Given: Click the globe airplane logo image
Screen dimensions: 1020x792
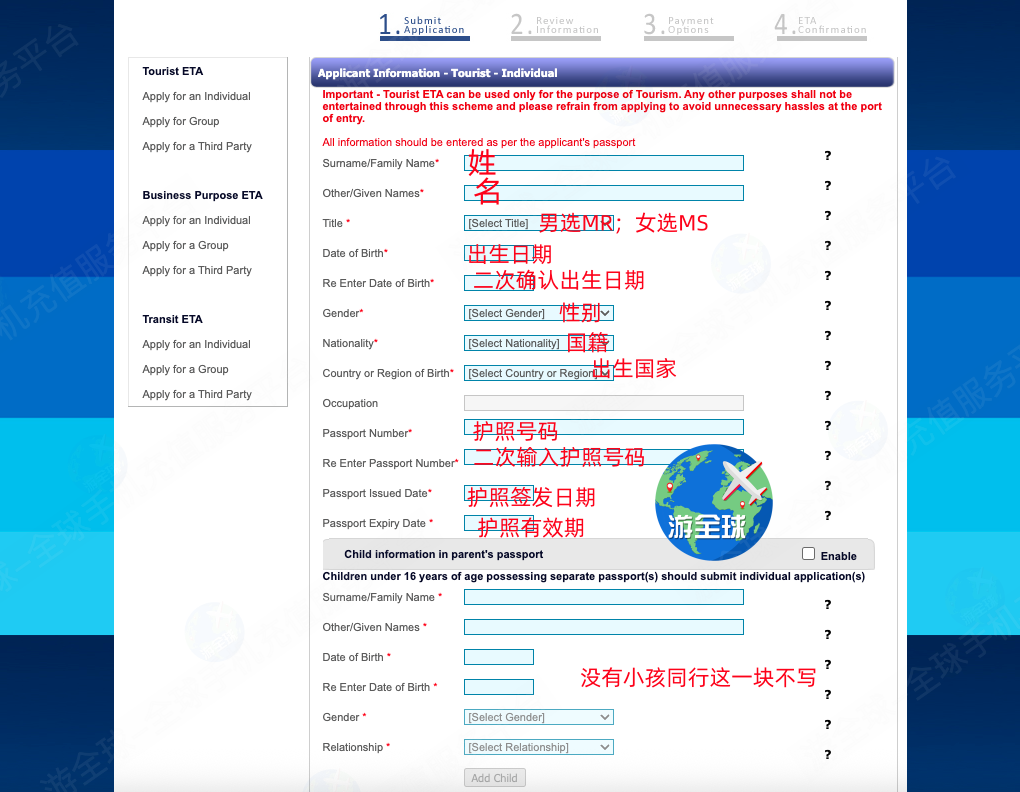Looking at the screenshot, I should pyautogui.click(x=714, y=502).
